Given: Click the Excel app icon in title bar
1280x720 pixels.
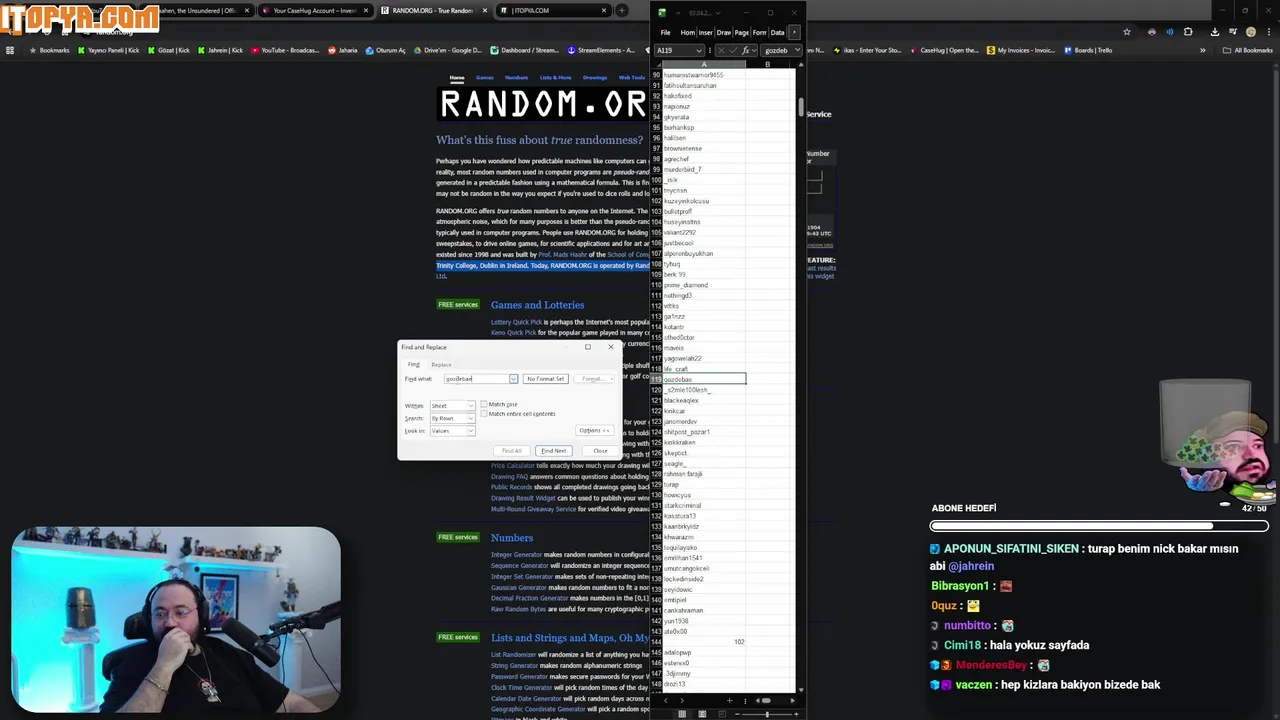Looking at the screenshot, I should 661,13.
